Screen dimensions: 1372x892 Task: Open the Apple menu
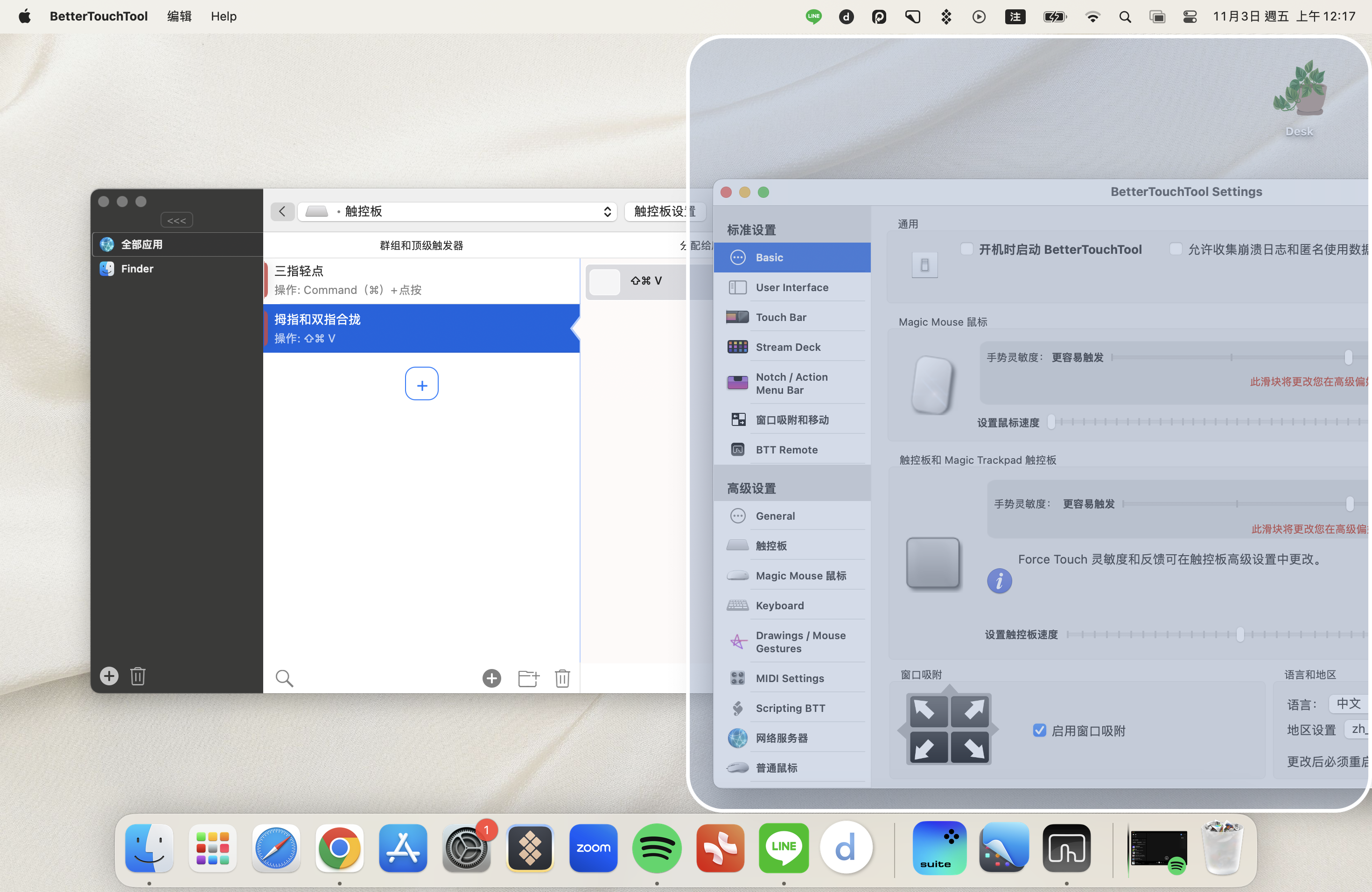tap(25, 17)
